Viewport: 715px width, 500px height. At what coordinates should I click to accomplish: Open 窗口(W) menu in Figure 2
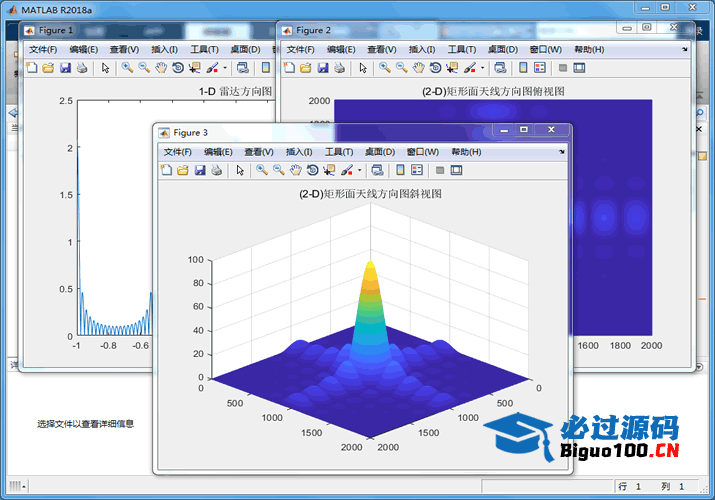pyautogui.click(x=545, y=49)
